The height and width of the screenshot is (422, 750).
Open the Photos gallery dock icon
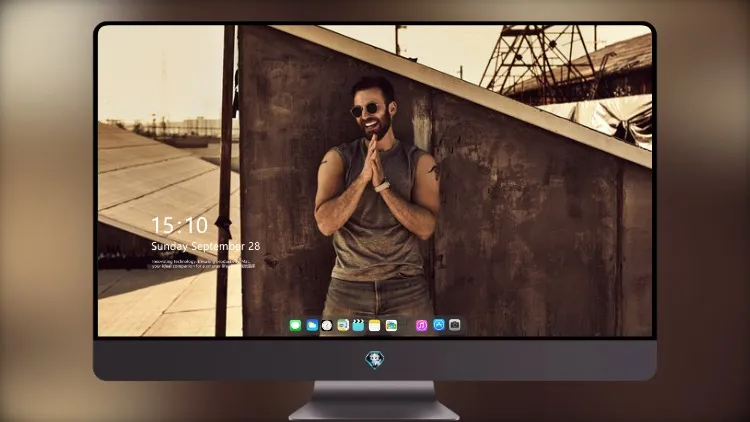(x=391, y=325)
